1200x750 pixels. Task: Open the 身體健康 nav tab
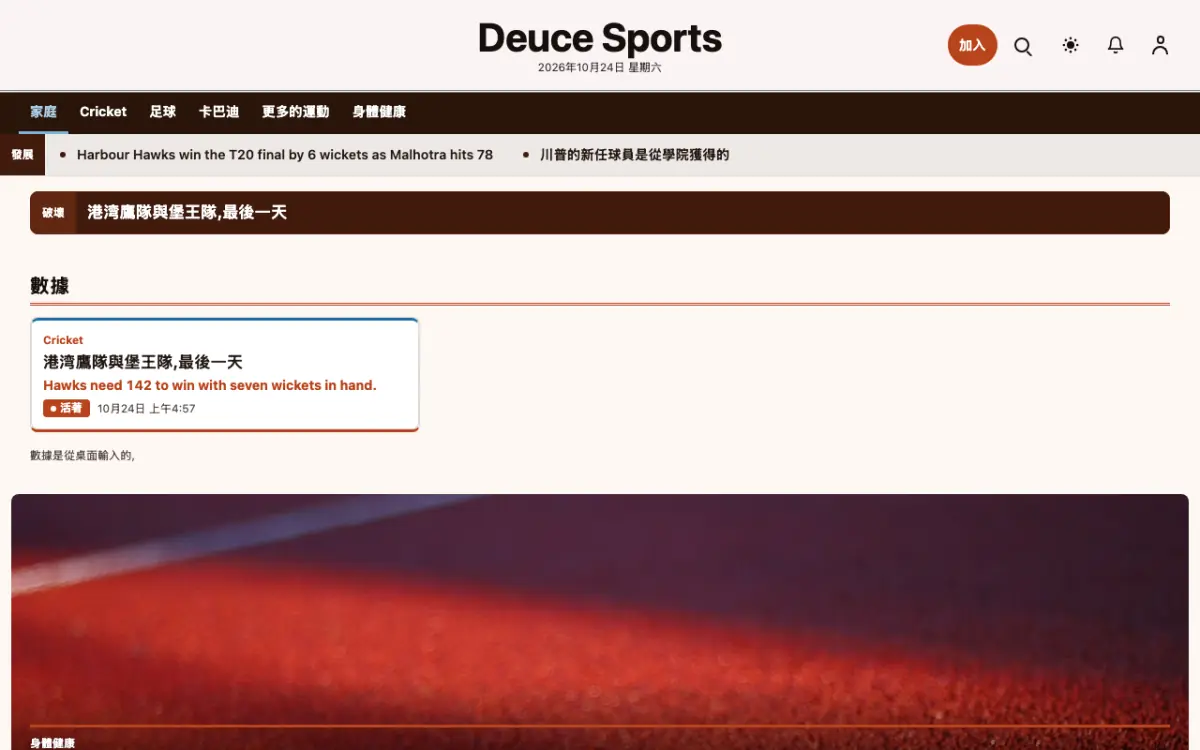pyautogui.click(x=379, y=112)
